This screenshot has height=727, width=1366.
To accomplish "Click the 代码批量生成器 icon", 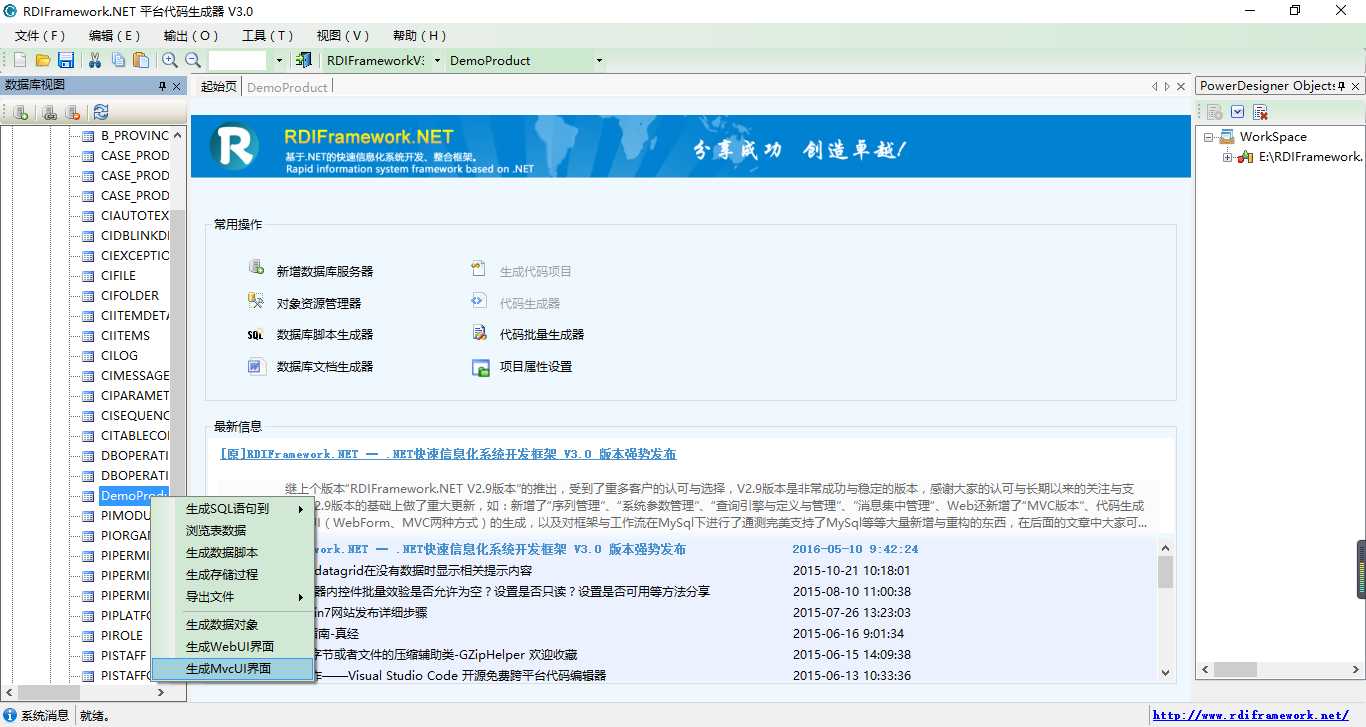I will pyautogui.click(x=480, y=334).
